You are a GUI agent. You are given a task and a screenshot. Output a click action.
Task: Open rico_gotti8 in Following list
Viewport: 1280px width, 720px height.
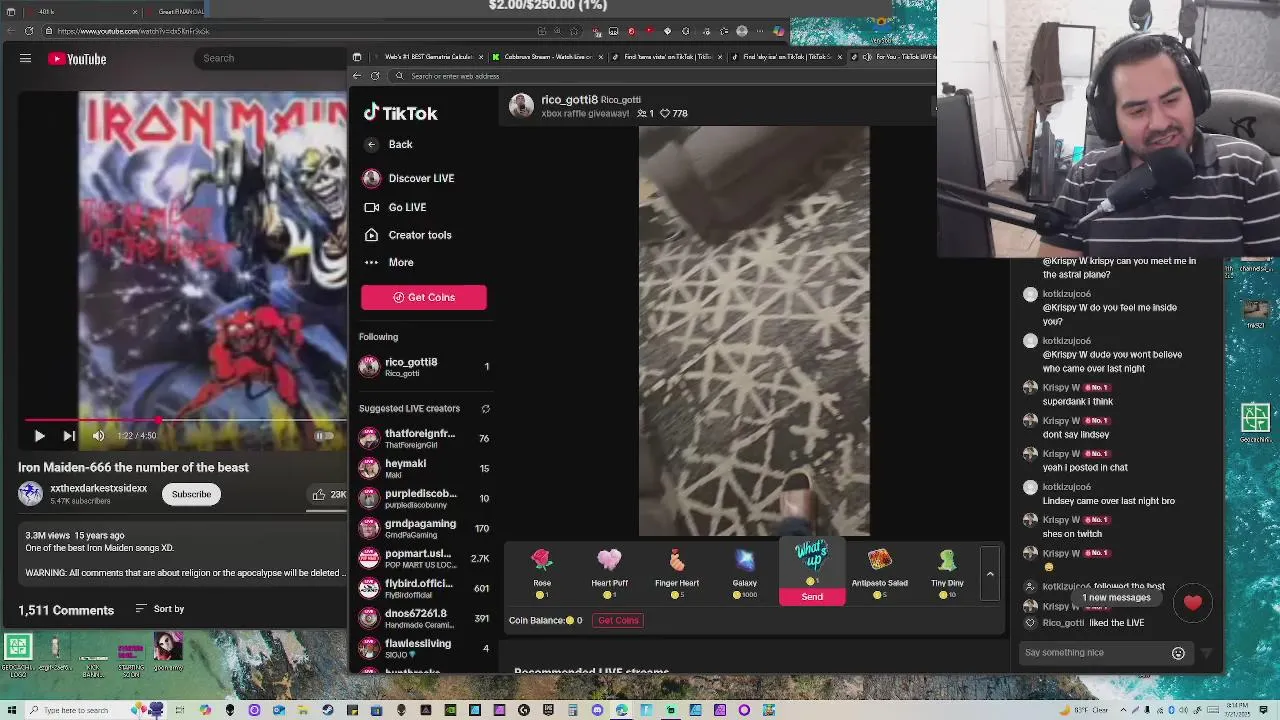(424, 367)
